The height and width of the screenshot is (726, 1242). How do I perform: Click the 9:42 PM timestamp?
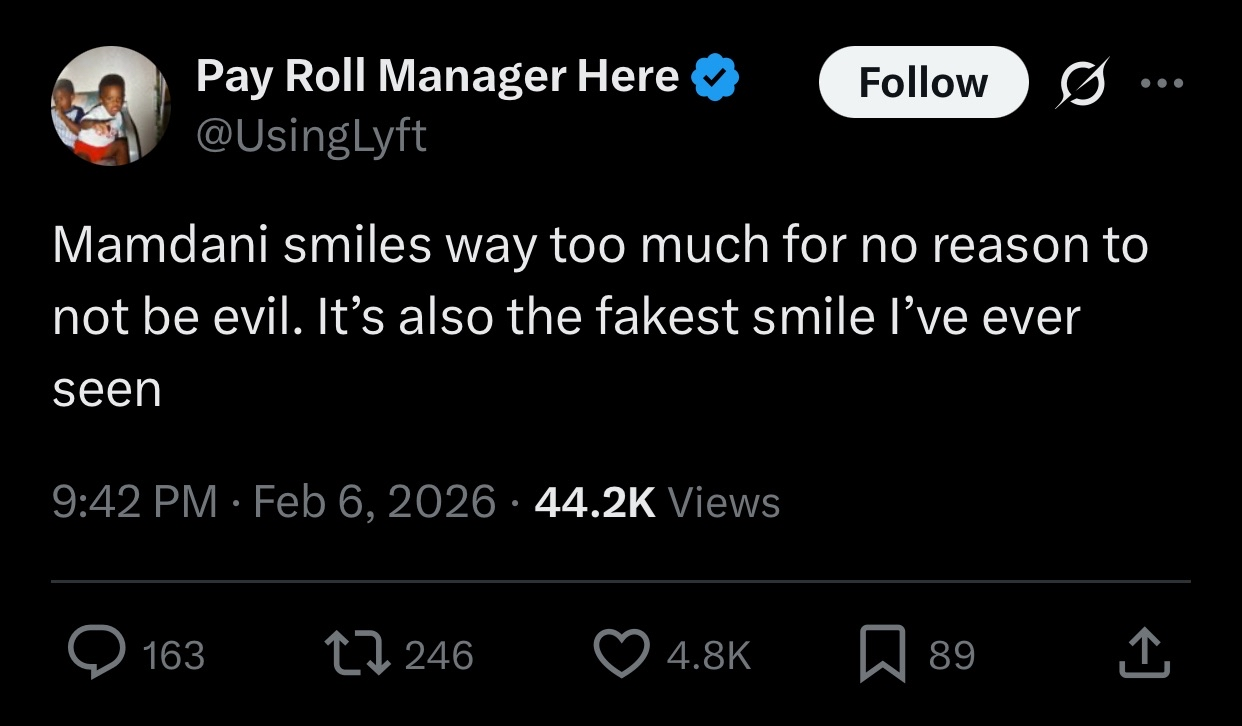pyautogui.click(x=134, y=501)
